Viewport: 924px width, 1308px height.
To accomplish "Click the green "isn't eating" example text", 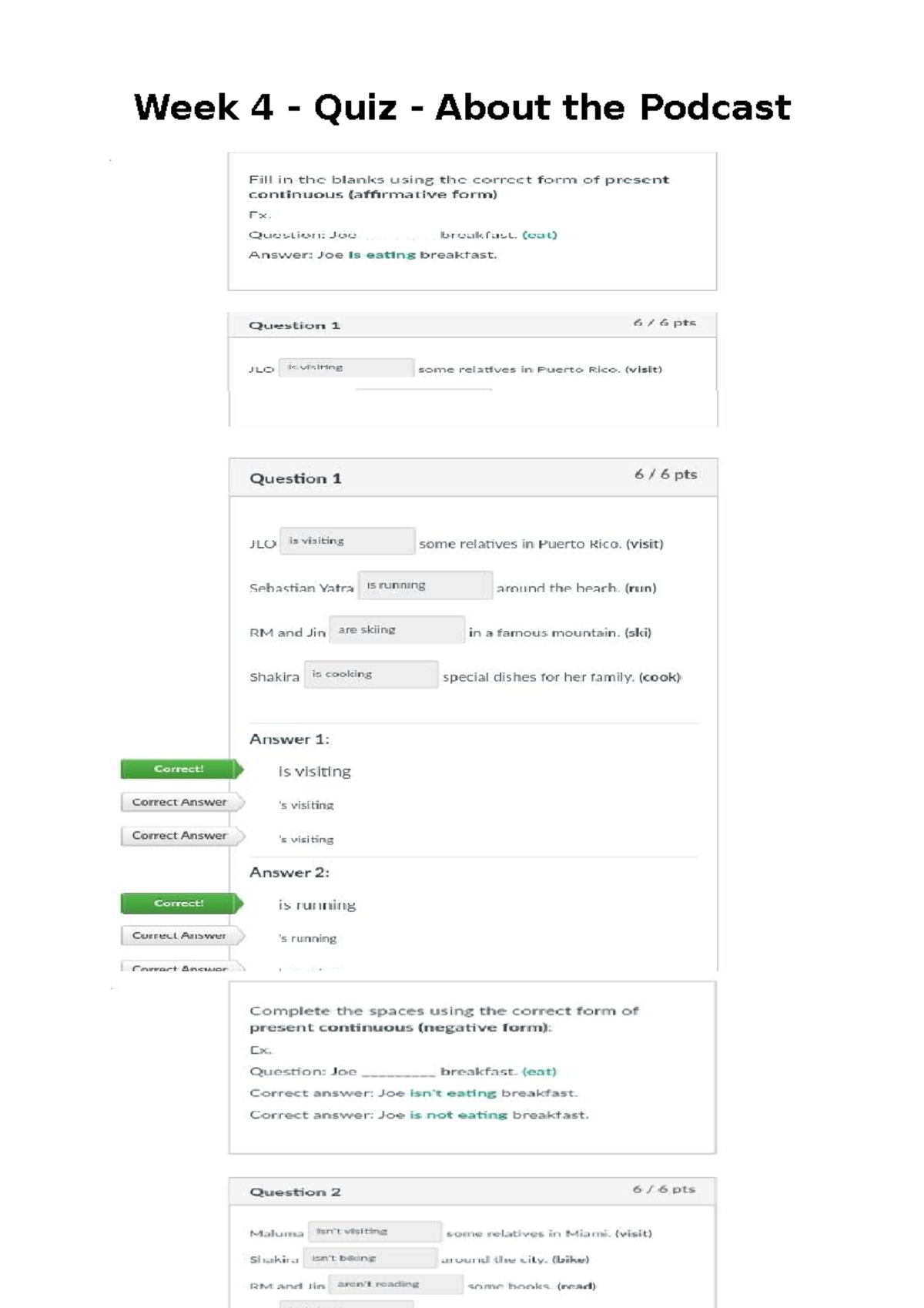I will coord(453,1093).
